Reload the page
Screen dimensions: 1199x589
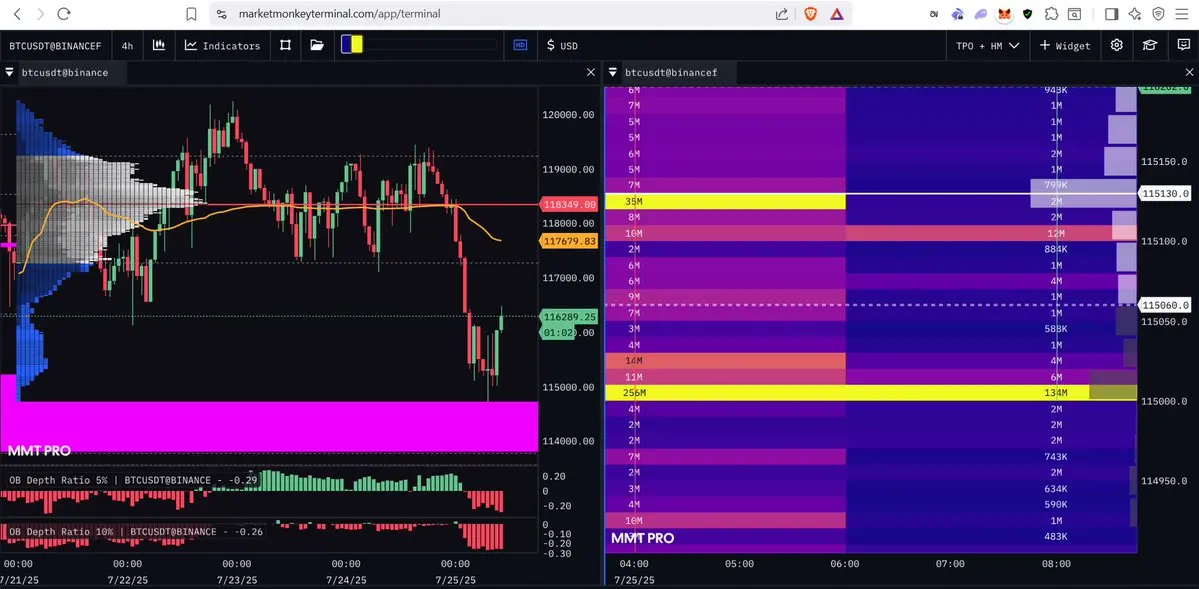point(64,14)
